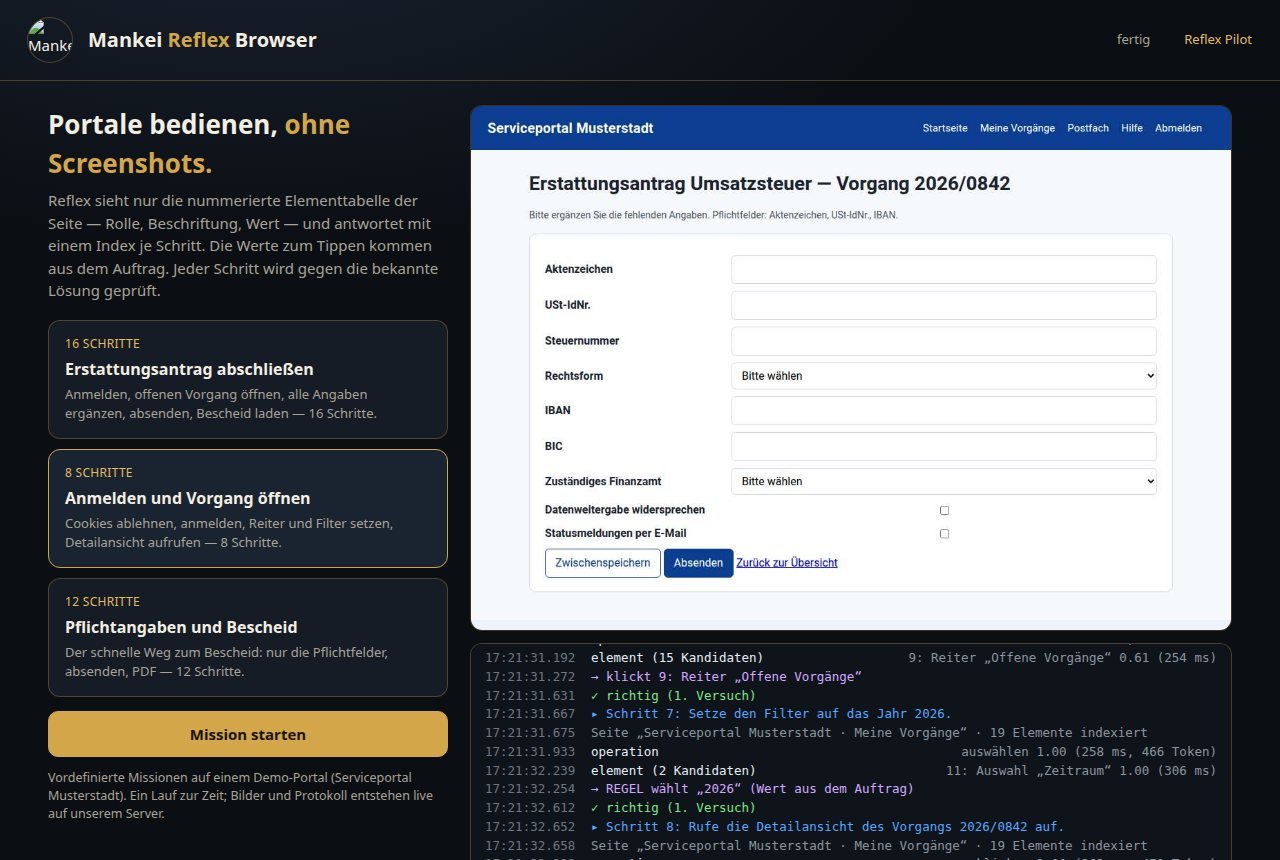1280x860 pixels.
Task: Click the log timestamp 17:21:31.933
Action: click(530, 752)
